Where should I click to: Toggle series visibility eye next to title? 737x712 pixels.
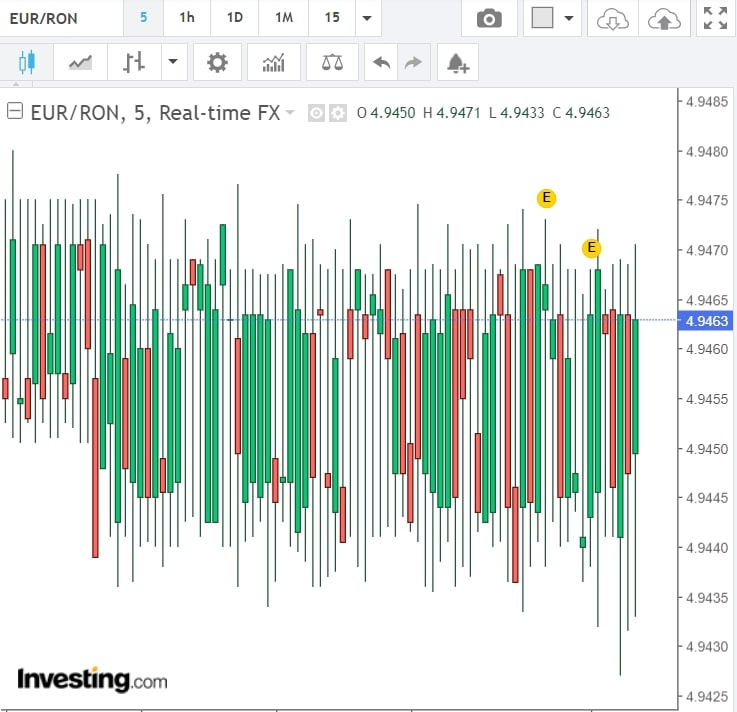pyautogui.click(x=316, y=113)
